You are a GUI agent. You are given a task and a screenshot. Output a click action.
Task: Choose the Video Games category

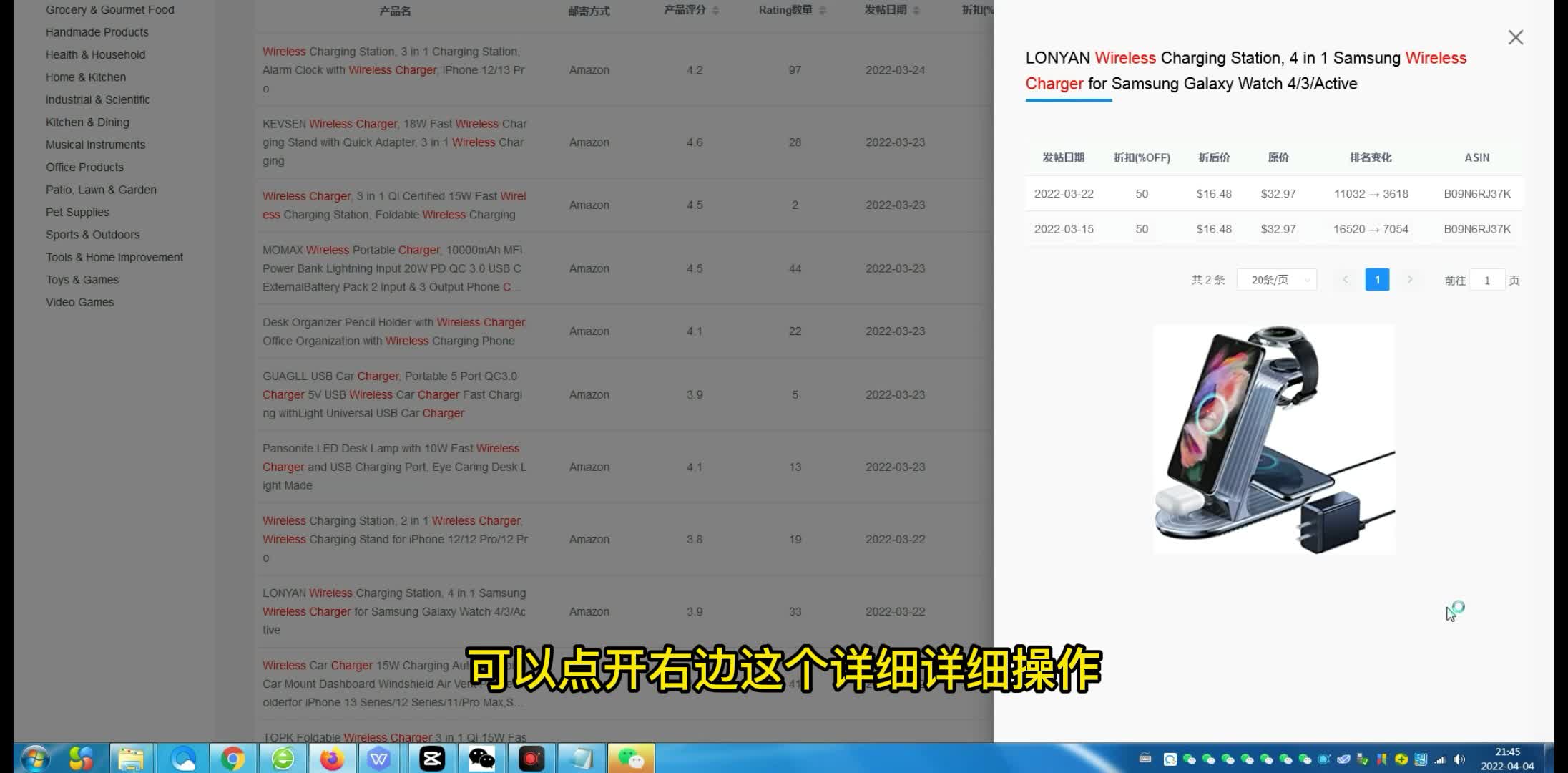80,302
